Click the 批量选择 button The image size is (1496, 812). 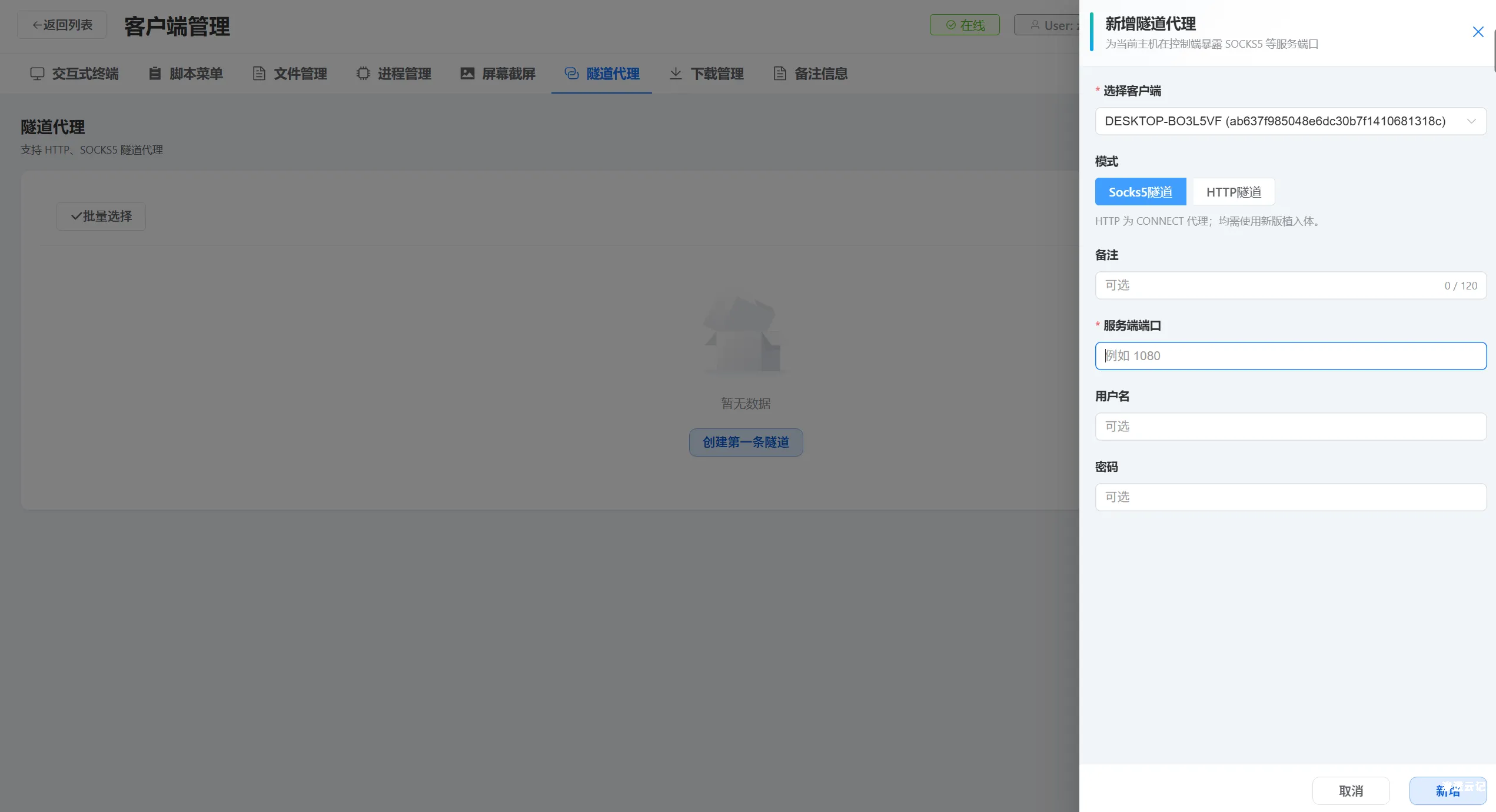pos(101,217)
